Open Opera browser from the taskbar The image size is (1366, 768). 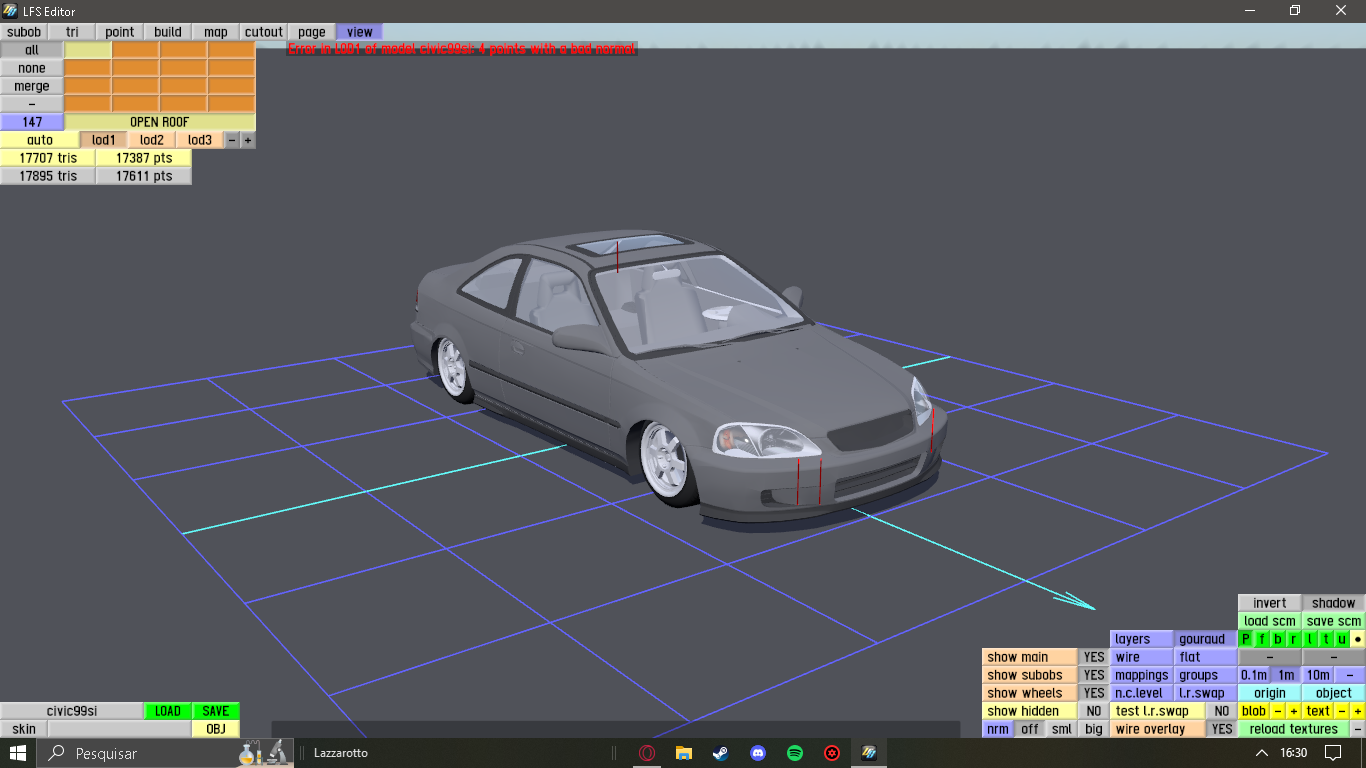coord(647,753)
